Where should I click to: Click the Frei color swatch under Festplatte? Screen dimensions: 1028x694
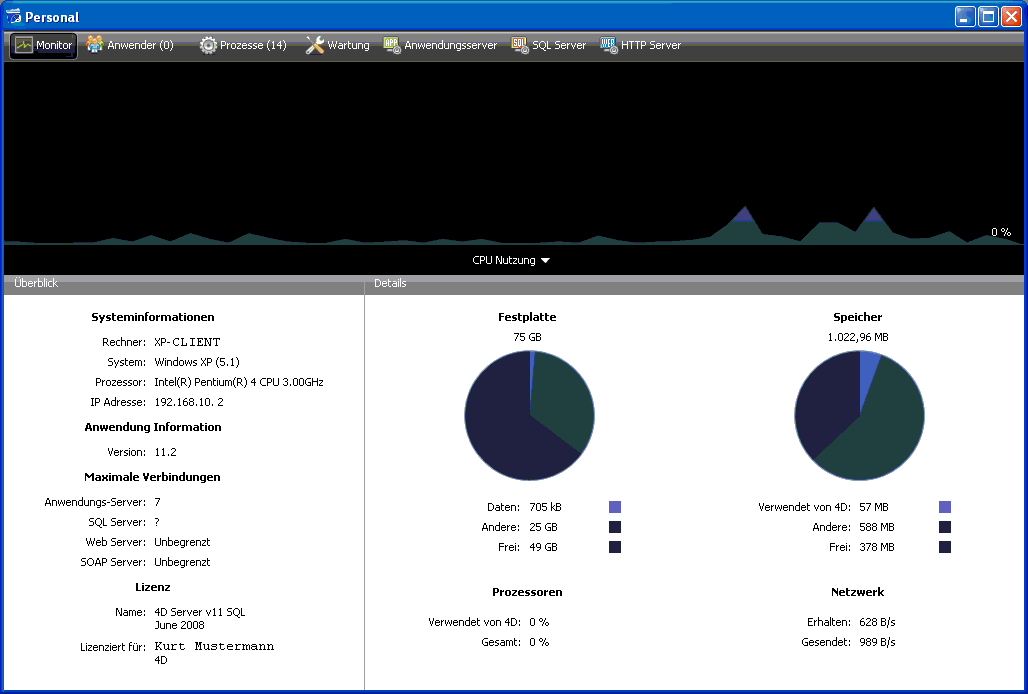click(615, 547)
